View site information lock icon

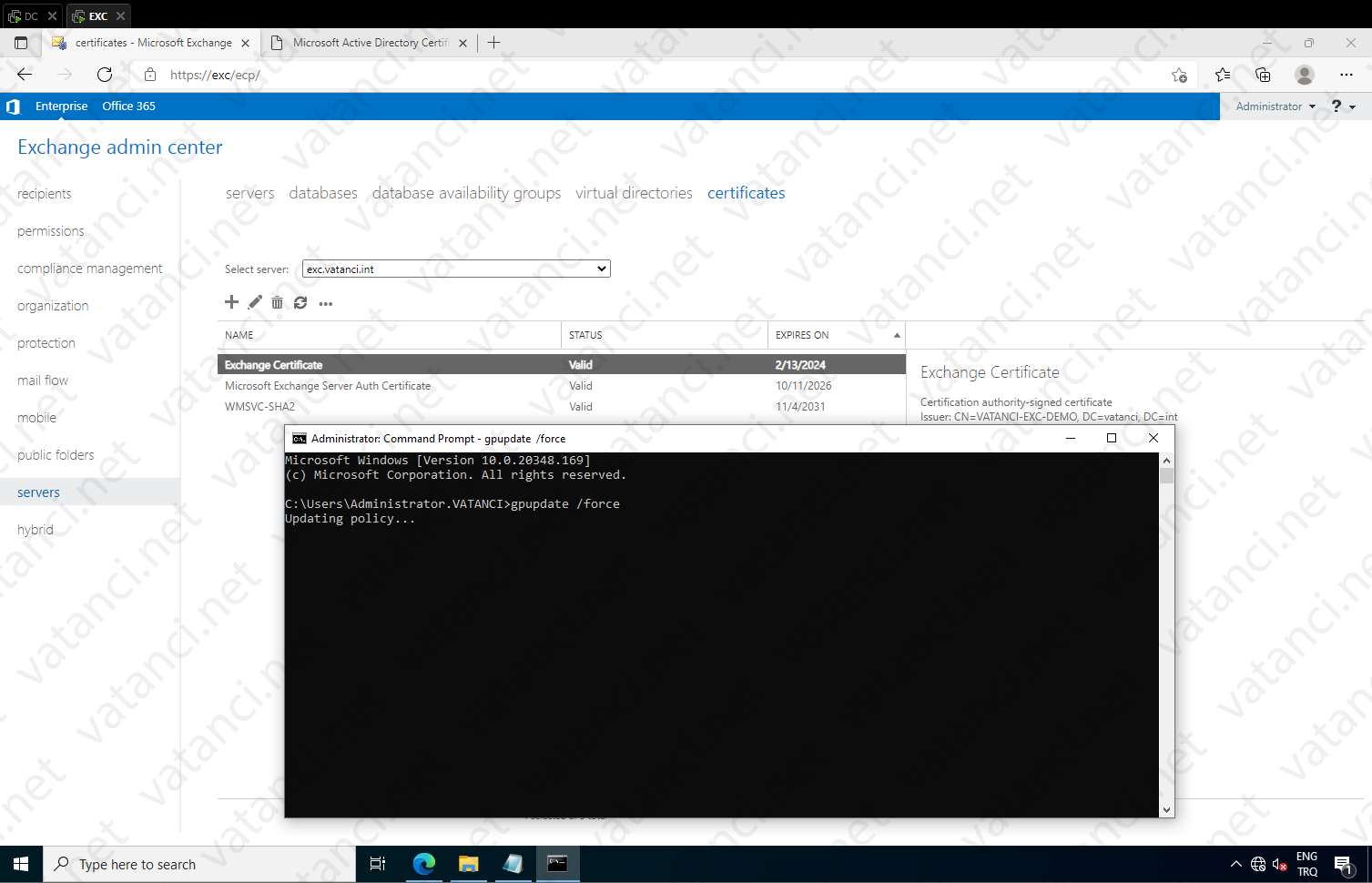(x=150, y=75)
